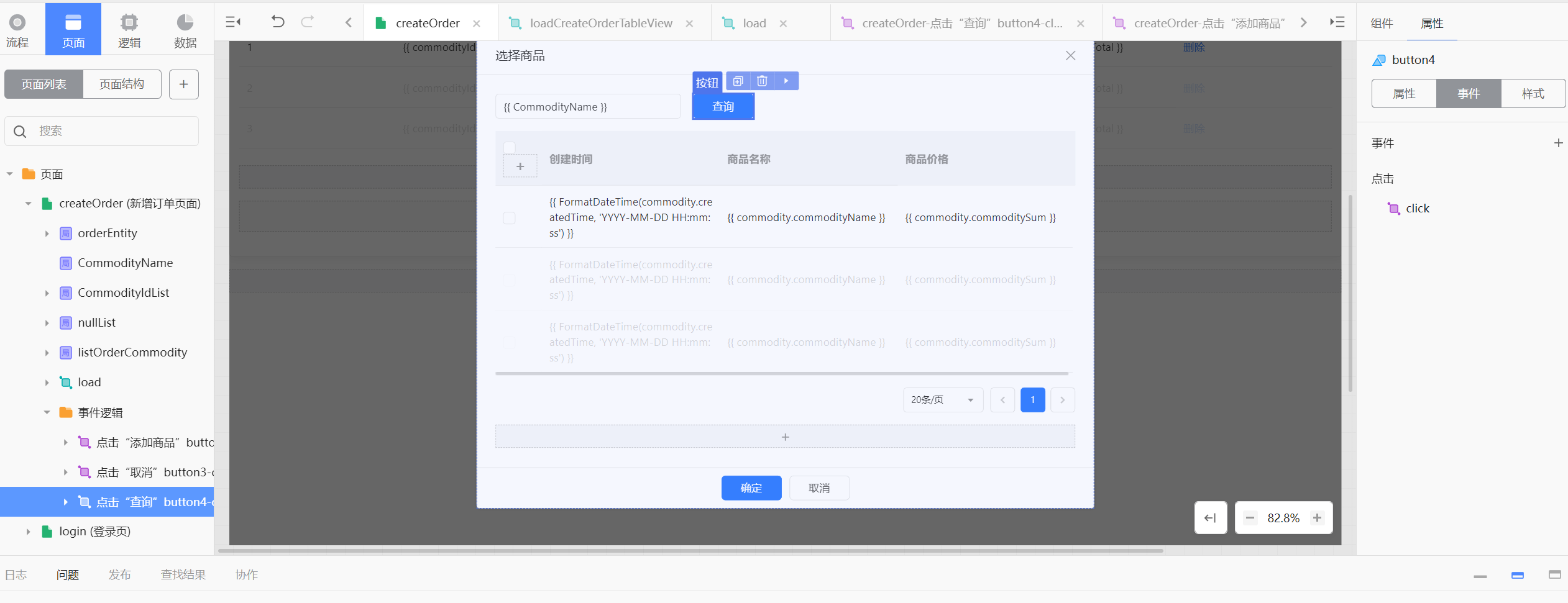Screen dimensions: 1568x603
Task: Delete the selected 按钮 component
Action: coord(763,81)
